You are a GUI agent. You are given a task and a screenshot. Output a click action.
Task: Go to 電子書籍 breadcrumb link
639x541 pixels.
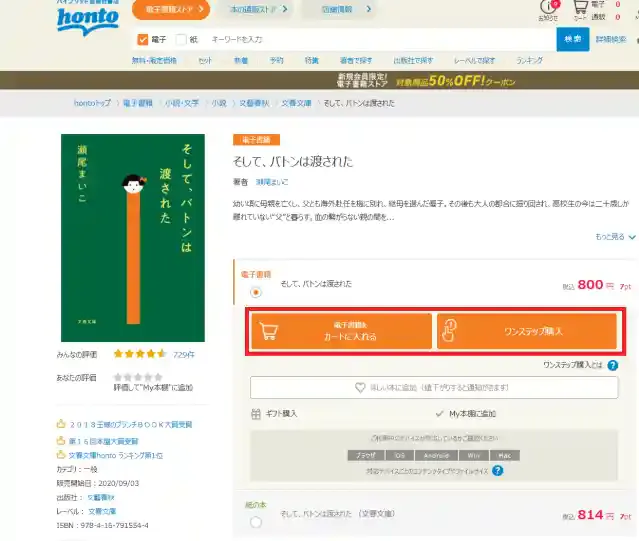point(138,103)
